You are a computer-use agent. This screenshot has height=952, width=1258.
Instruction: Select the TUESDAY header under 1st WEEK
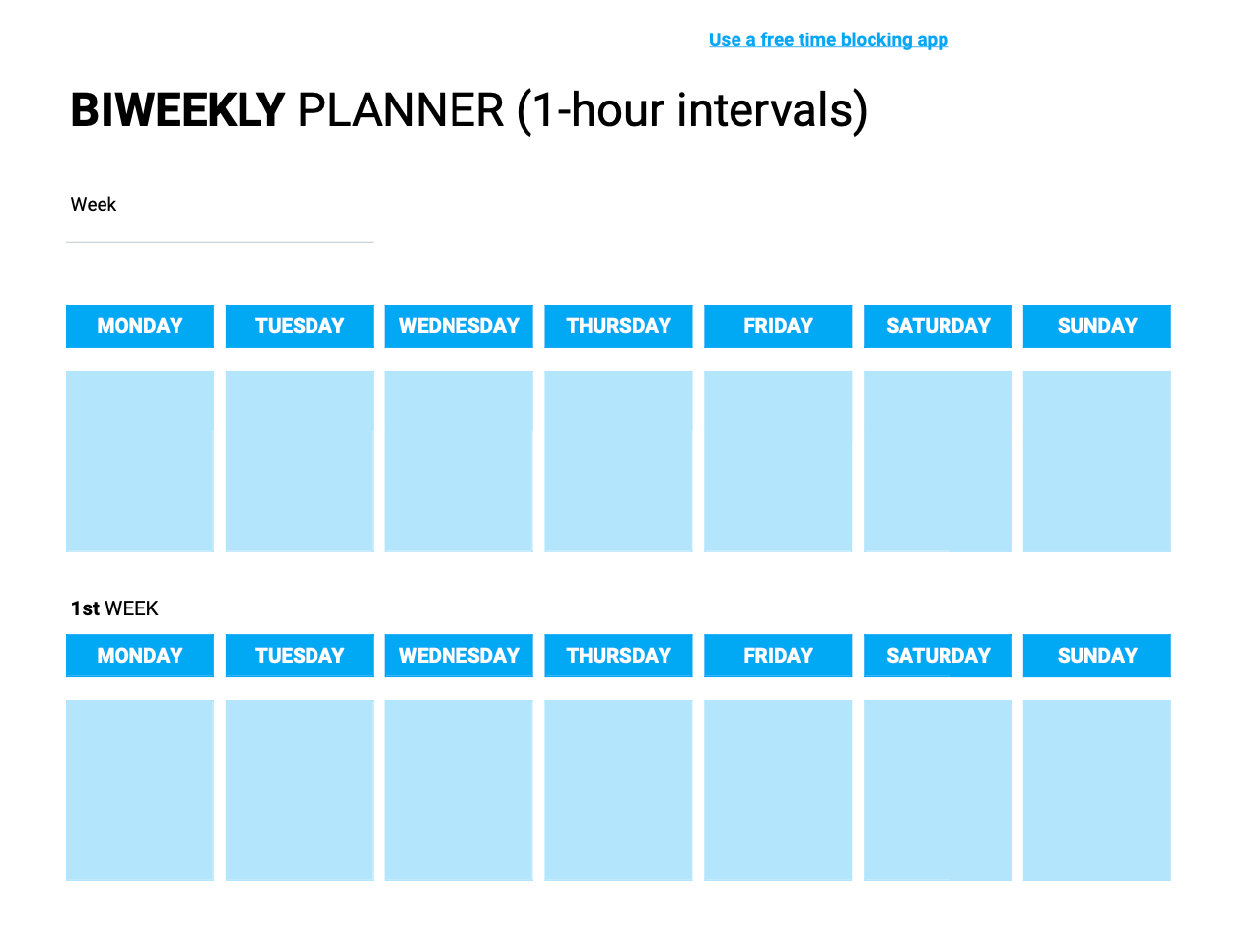pos(300,655)
